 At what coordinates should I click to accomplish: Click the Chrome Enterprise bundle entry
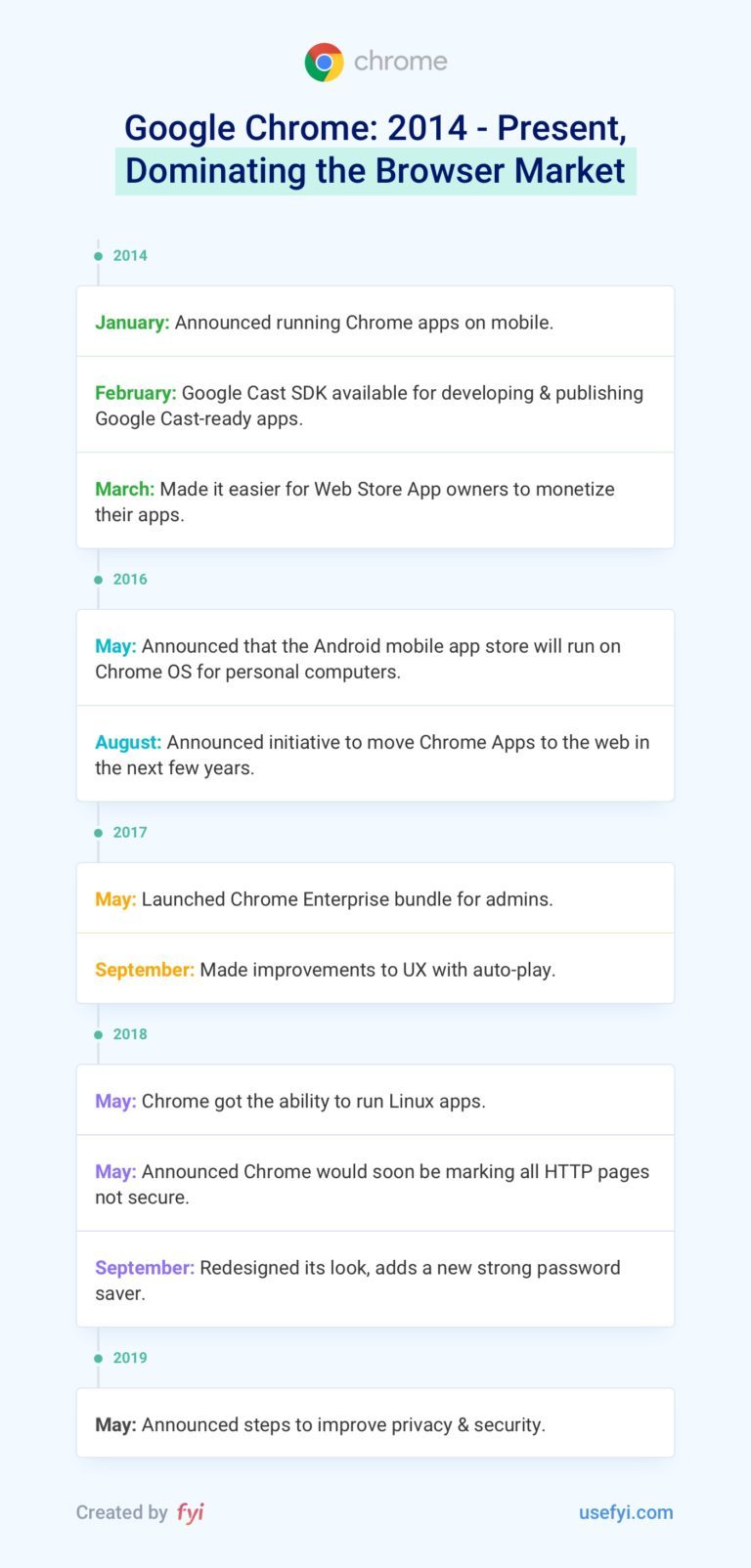pos(375,899)
